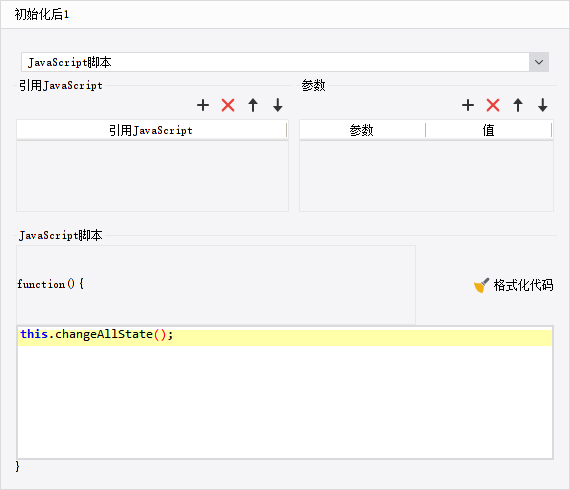The width and height of the screenshot is (570, 490).
Task: Open the JavaScript脚本 type dropdown arrow
Action: (539, 62)
